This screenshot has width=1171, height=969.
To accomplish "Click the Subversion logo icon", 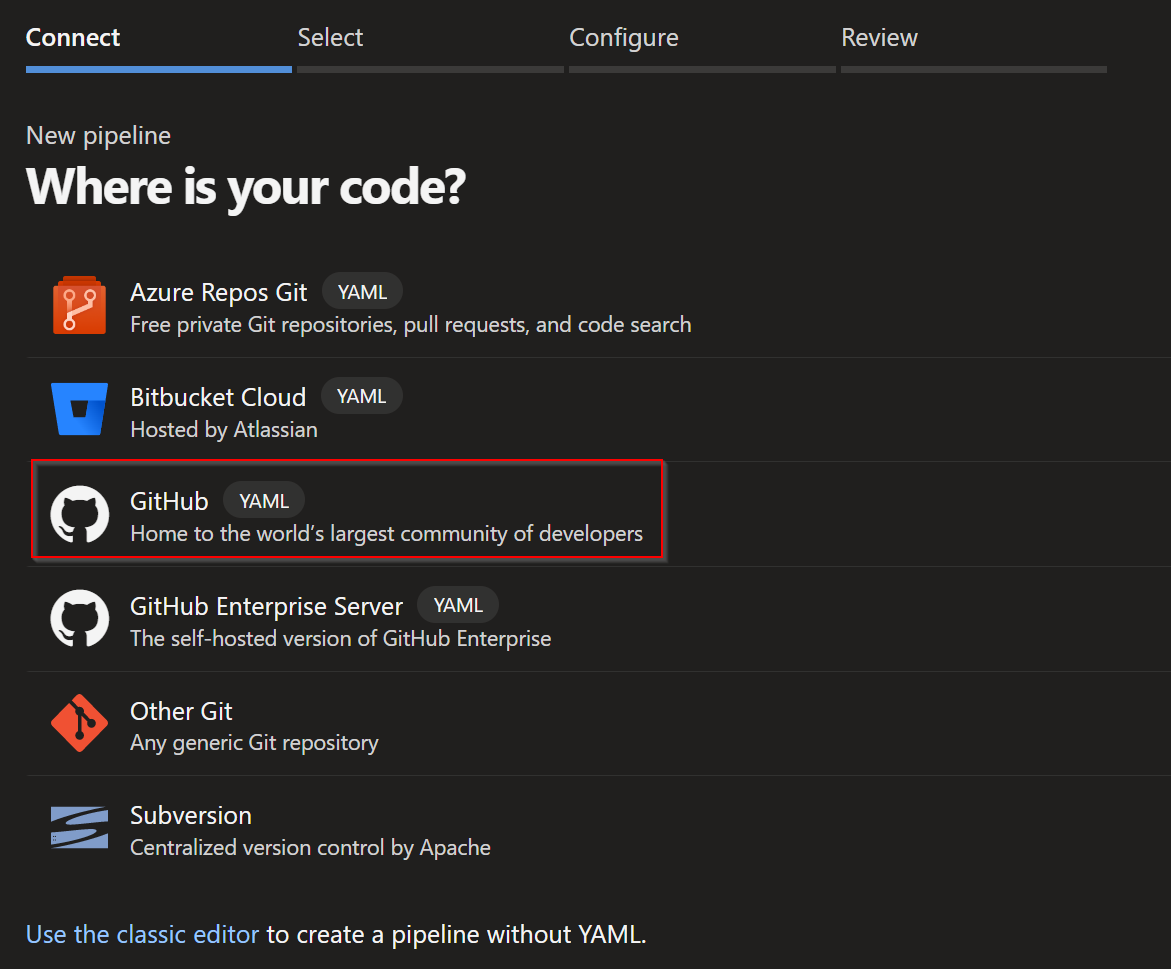I will coord(79,827).
